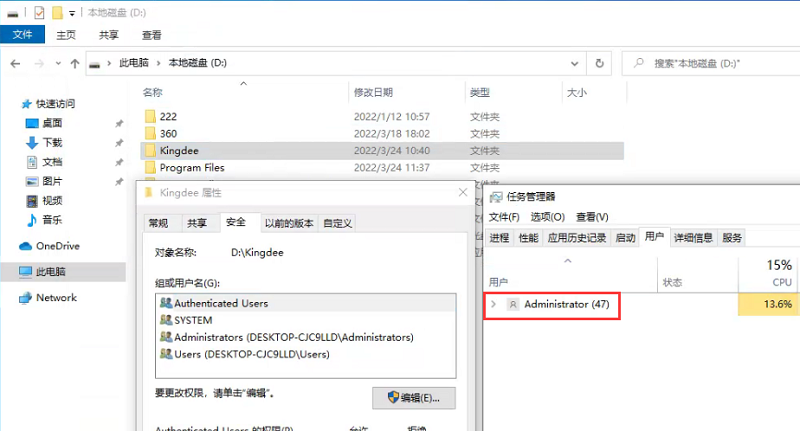Open the 下载 folder in quick access
800x431 pixels.
[52, 143]
